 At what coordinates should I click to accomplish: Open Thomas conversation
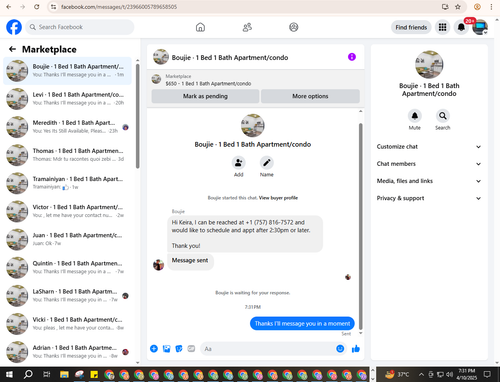click(68, 155)
